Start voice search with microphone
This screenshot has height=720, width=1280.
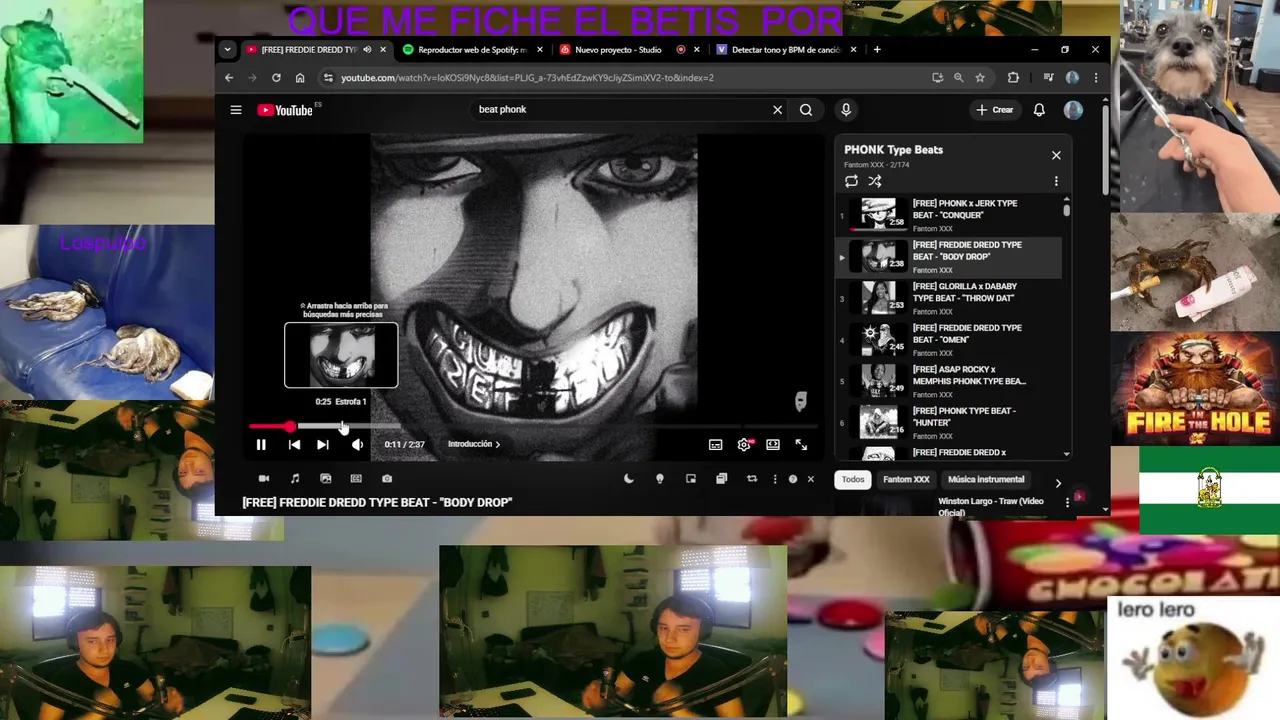pyautogui.click(x=846, y=110)
